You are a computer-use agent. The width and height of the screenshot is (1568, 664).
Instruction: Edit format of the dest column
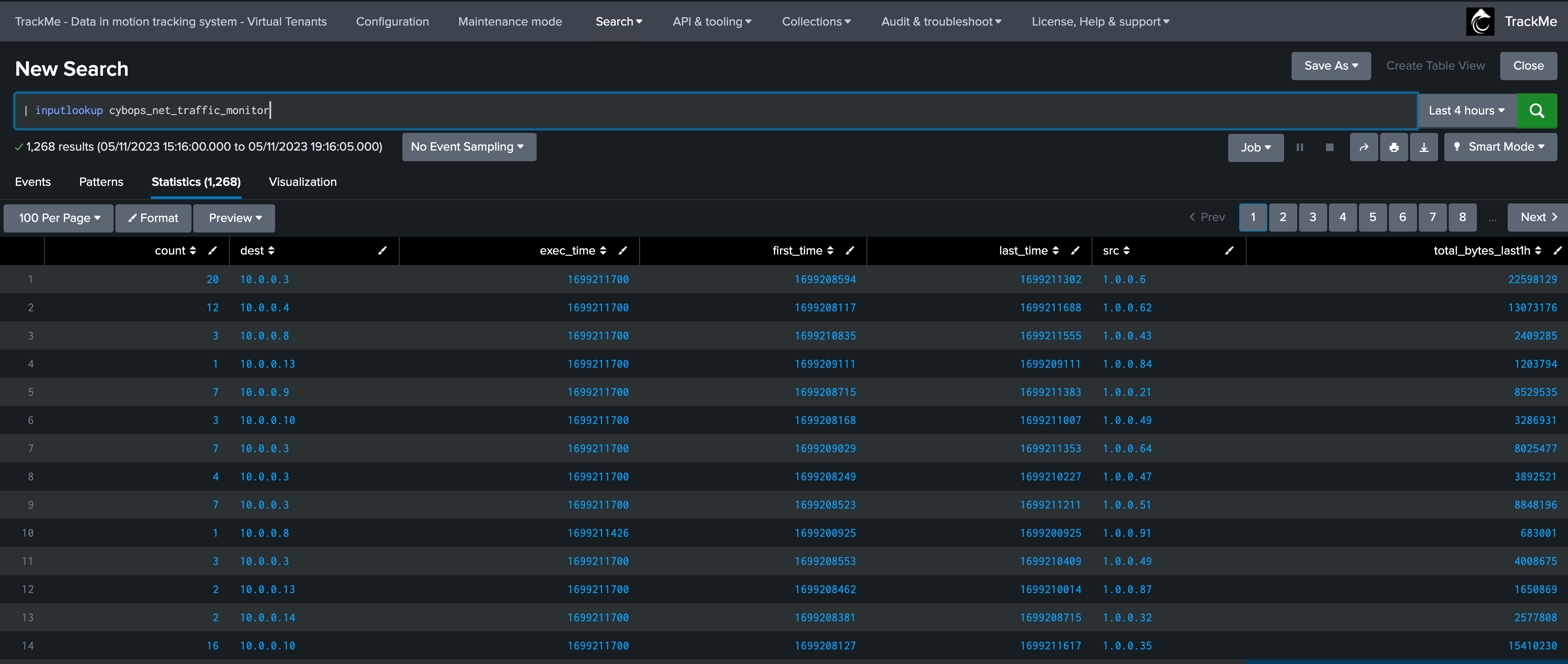382,250
